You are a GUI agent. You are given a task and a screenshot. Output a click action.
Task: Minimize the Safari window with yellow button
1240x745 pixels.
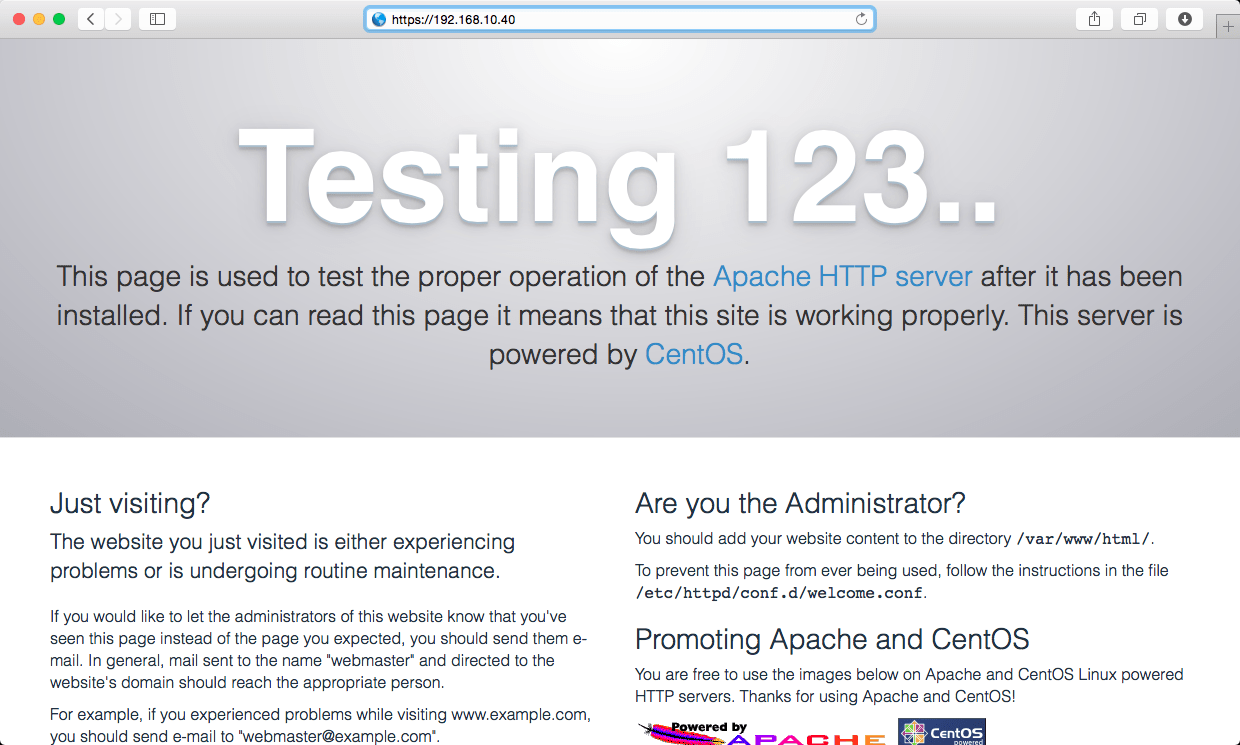point(40,19)
